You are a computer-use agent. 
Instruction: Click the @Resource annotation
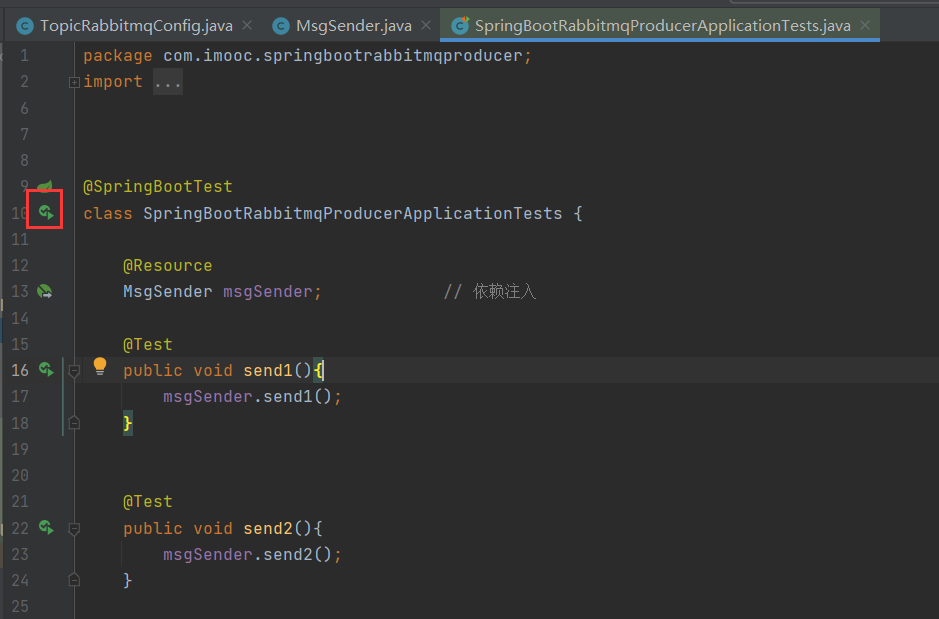(x=168, y=266)
